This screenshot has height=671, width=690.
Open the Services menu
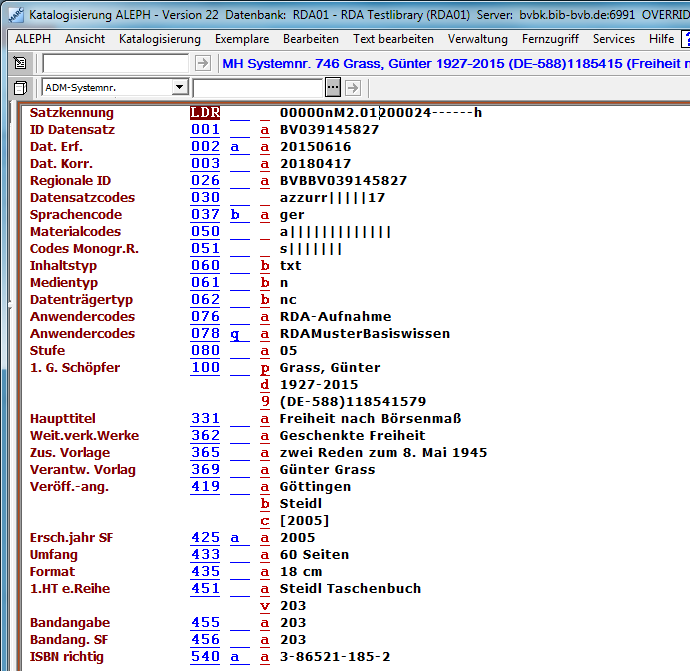613,39
